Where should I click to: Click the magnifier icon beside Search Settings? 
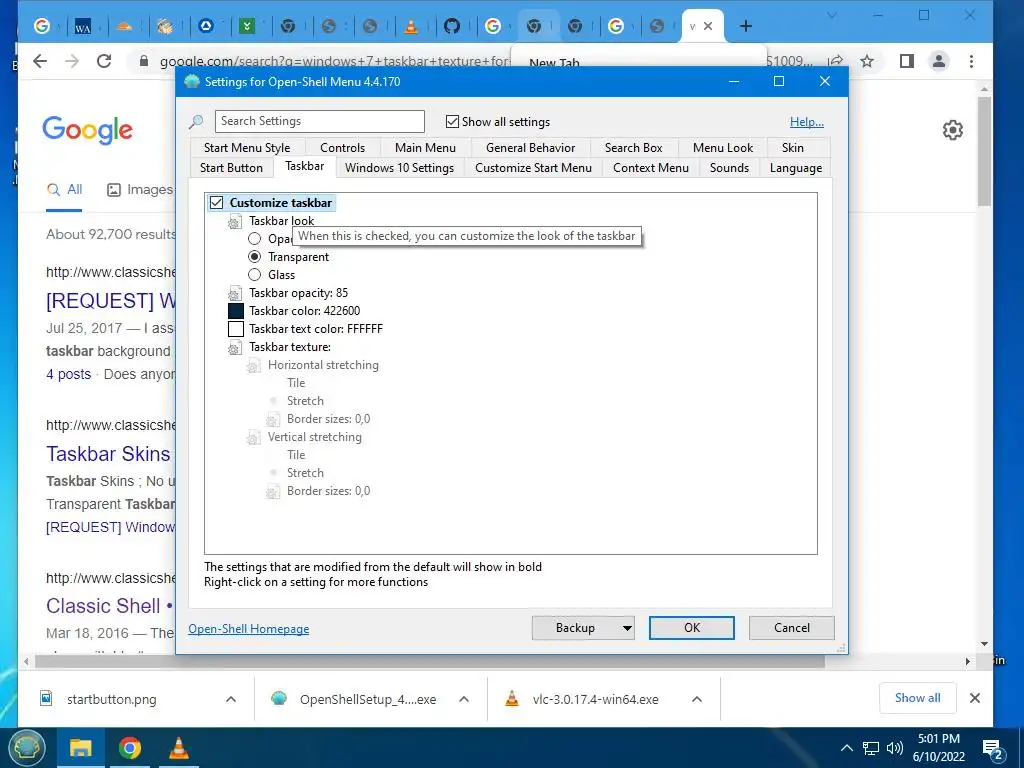pyautogui.click(x=196, y=121)
